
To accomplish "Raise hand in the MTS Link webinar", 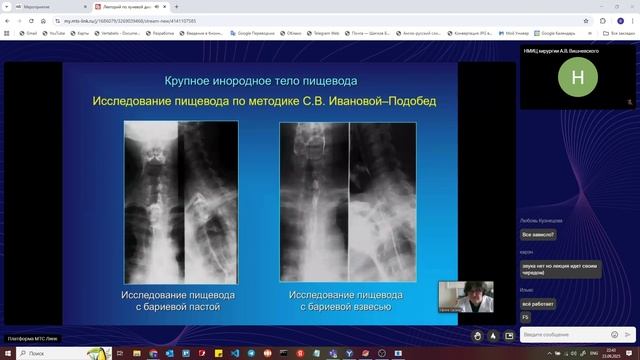I will coord(477,336).
